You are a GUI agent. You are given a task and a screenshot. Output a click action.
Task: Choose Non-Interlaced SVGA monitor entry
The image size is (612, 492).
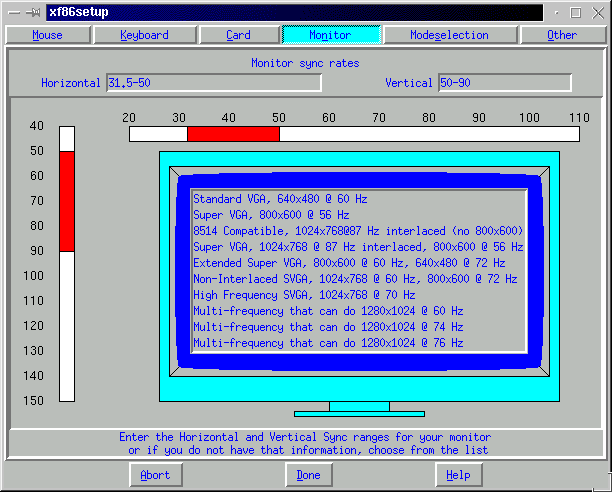coord(358,278)
